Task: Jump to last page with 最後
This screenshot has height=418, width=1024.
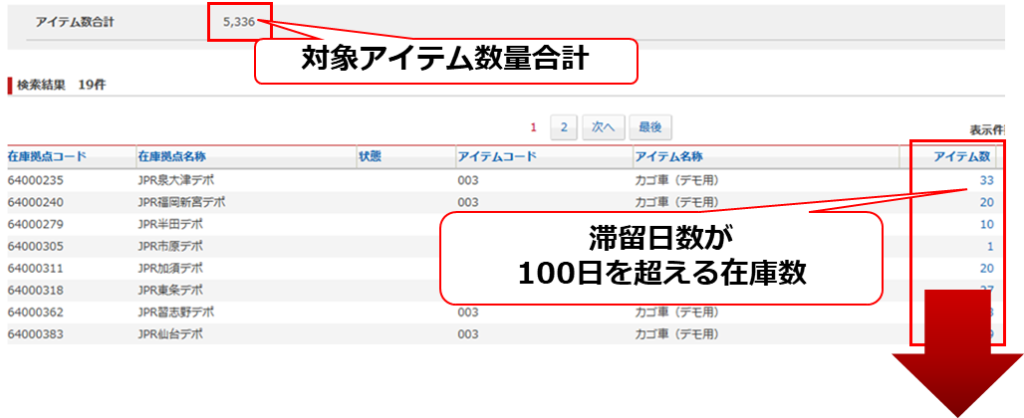Action: 650,127
